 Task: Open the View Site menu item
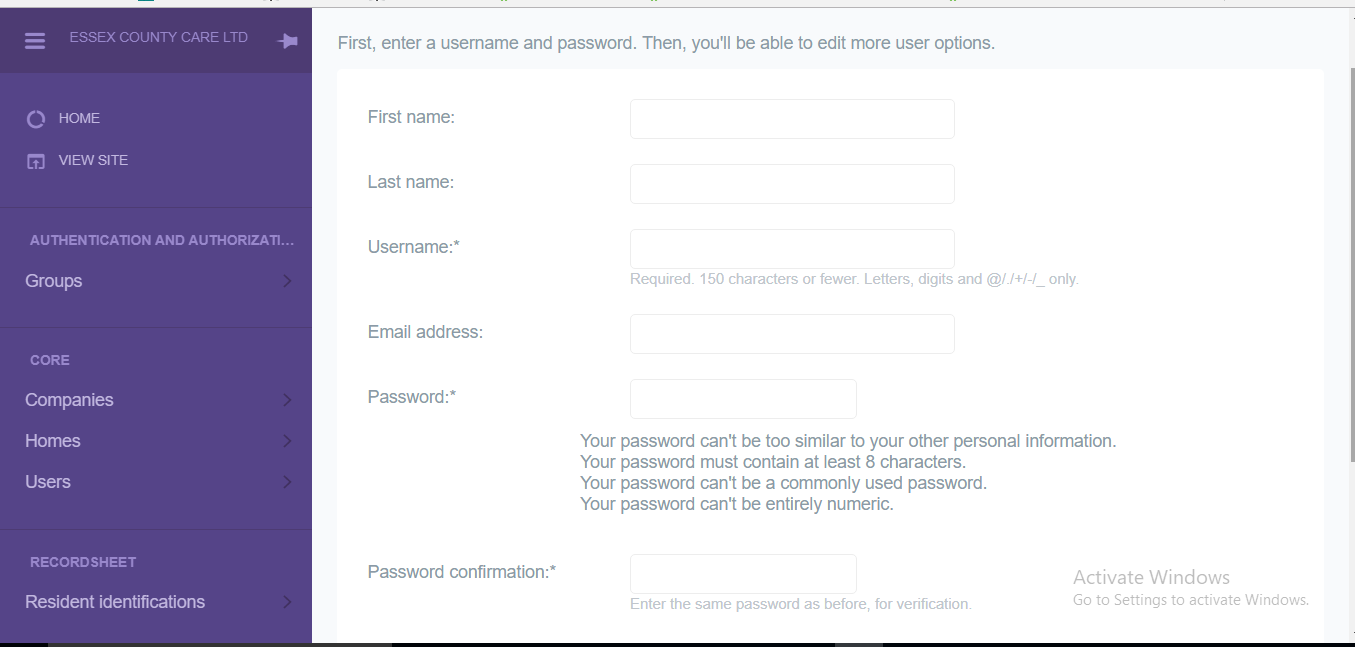point(93,160)
